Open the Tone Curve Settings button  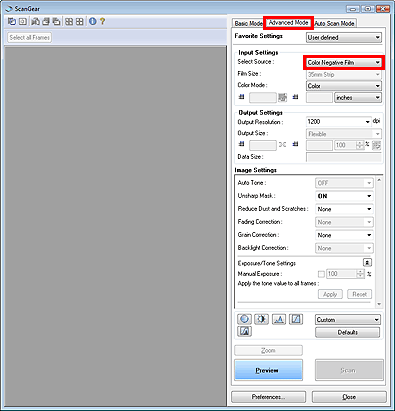(296, 319)
